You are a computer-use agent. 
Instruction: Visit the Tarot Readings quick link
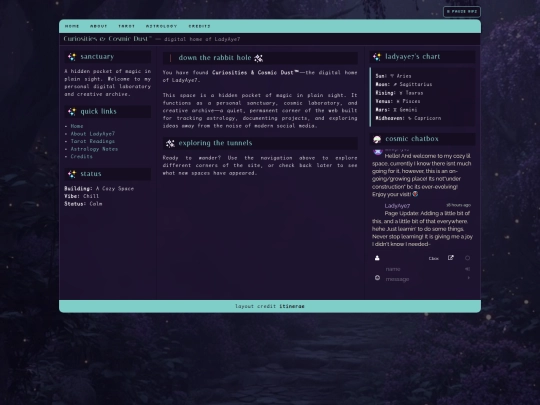pos(93,141)
